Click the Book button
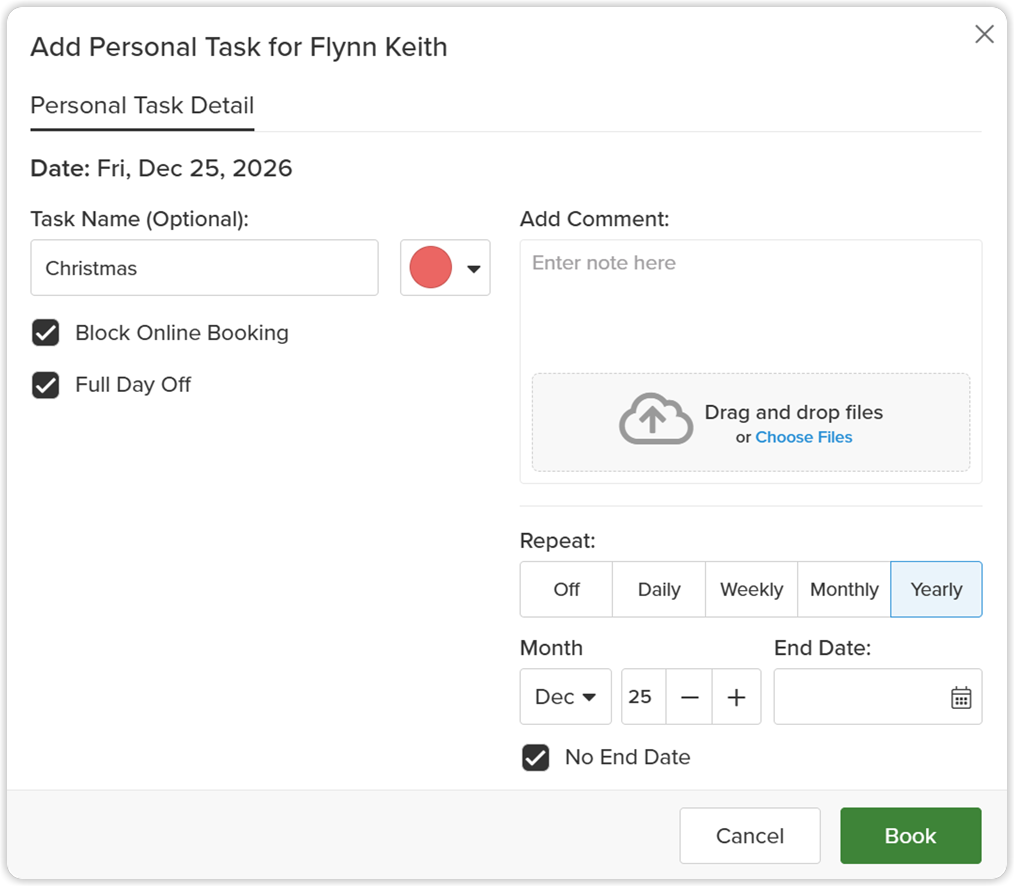 pos(911,836)
